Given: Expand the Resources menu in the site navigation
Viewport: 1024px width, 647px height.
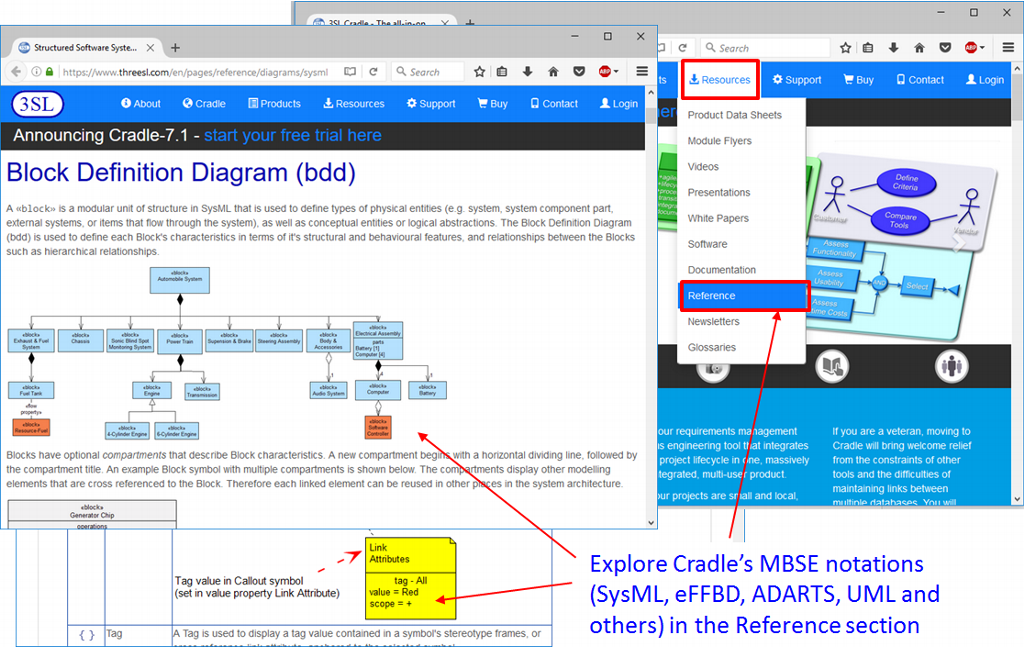Looking at the screenshot, I should [720, 79].
